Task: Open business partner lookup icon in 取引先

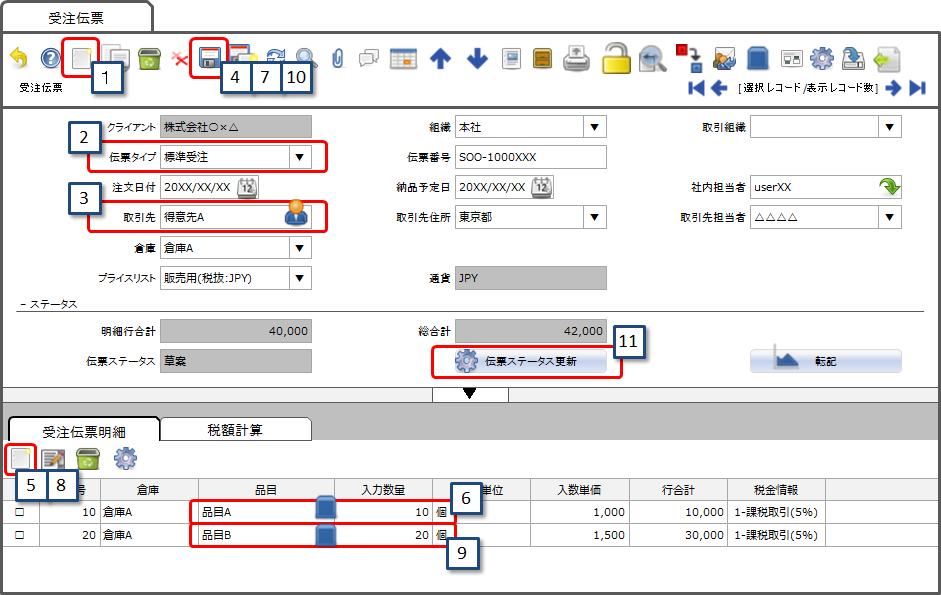Action: [296, 214]
